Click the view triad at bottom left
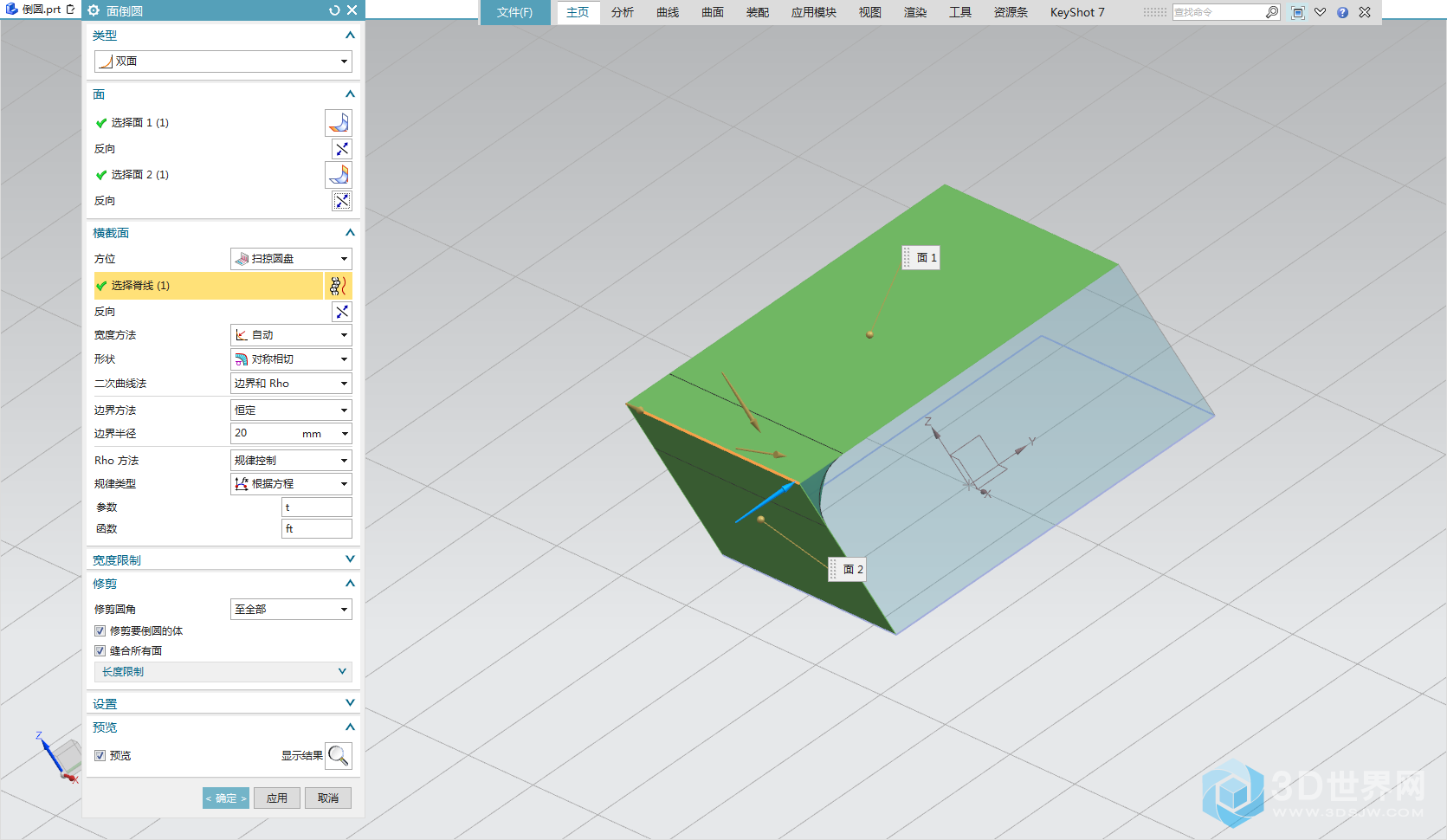 (58, 757)
